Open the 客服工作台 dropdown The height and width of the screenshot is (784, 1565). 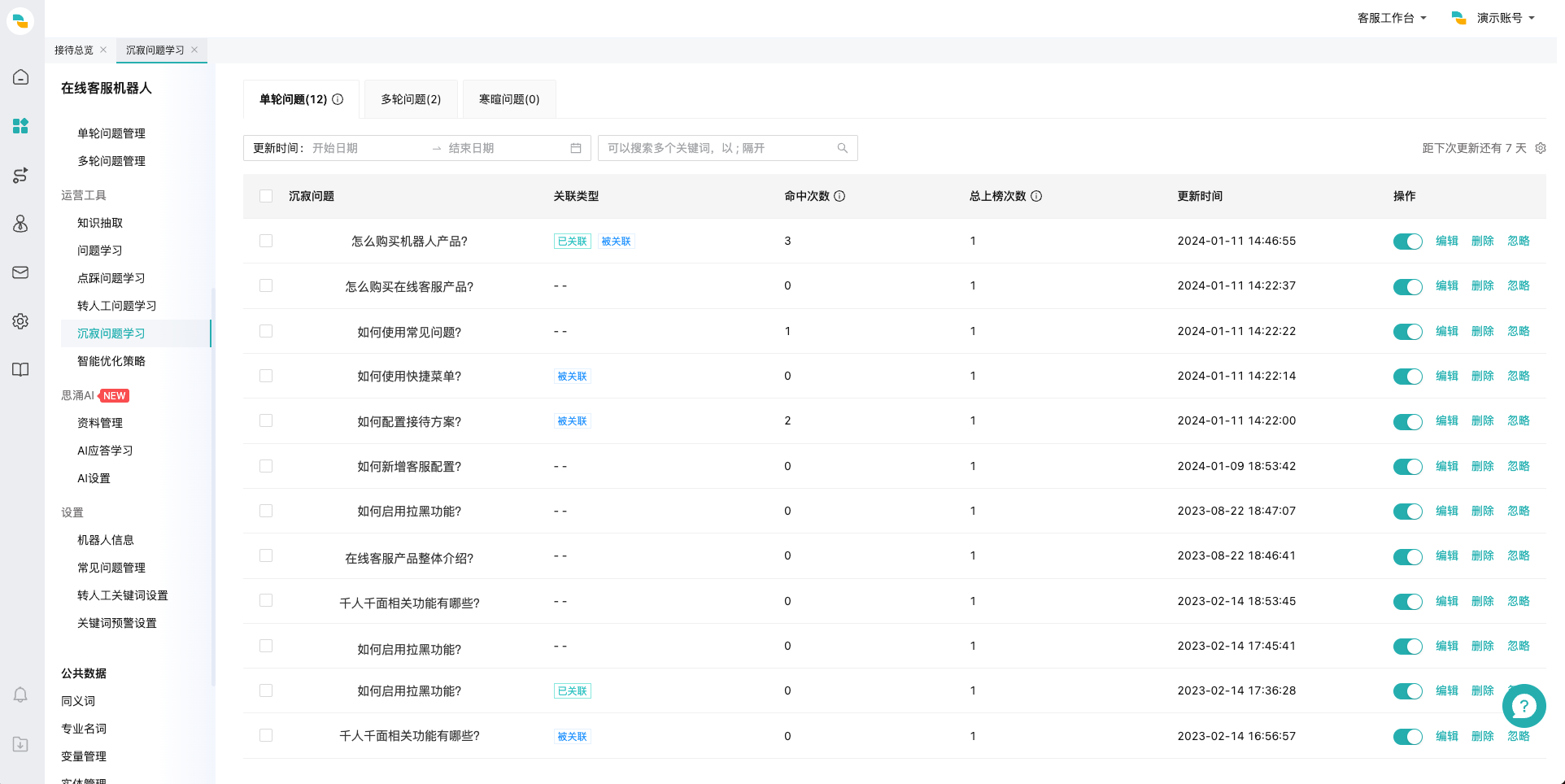pyautogui.click(x=1392, y=18)
